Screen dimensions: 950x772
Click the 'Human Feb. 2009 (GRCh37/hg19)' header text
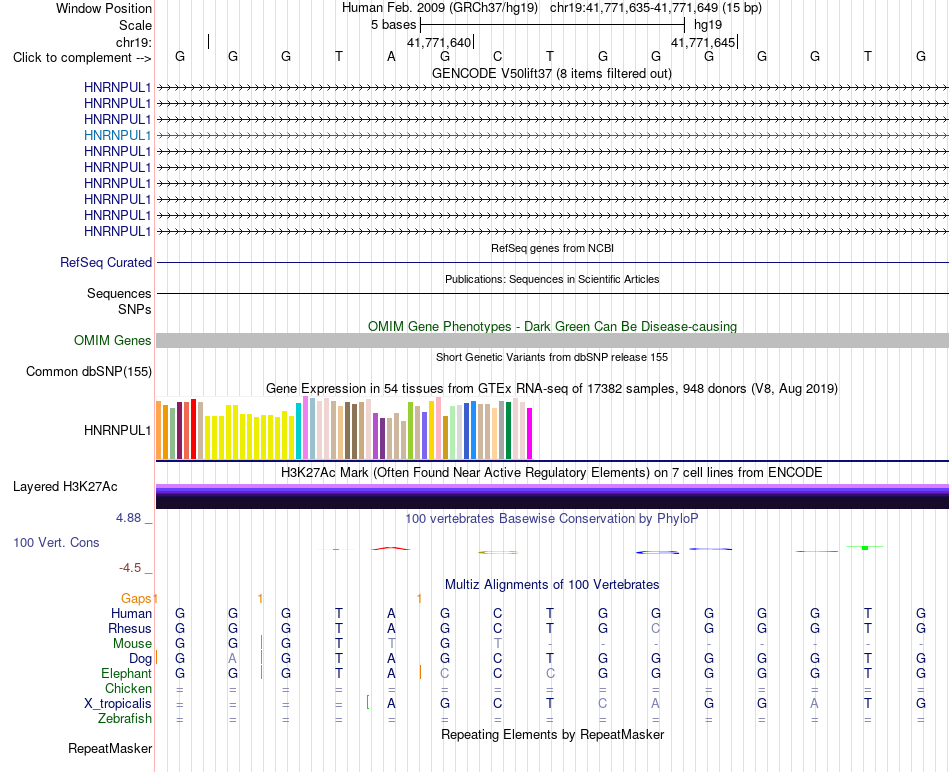click(x=440, y=8)
